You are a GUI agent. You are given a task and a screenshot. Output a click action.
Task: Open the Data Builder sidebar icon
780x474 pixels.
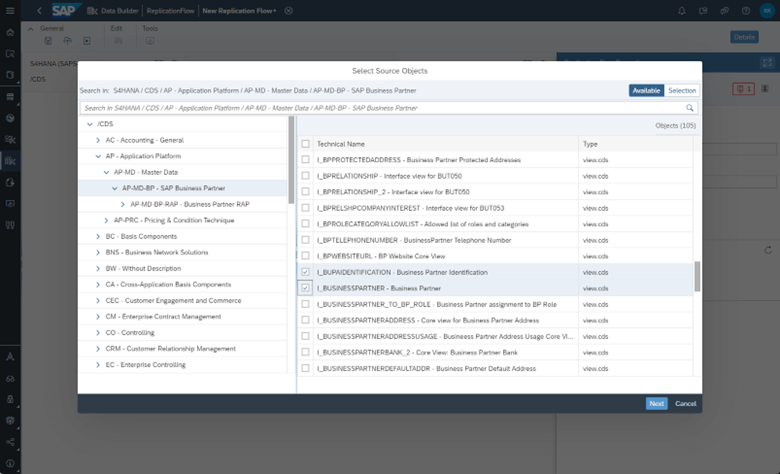10,161
